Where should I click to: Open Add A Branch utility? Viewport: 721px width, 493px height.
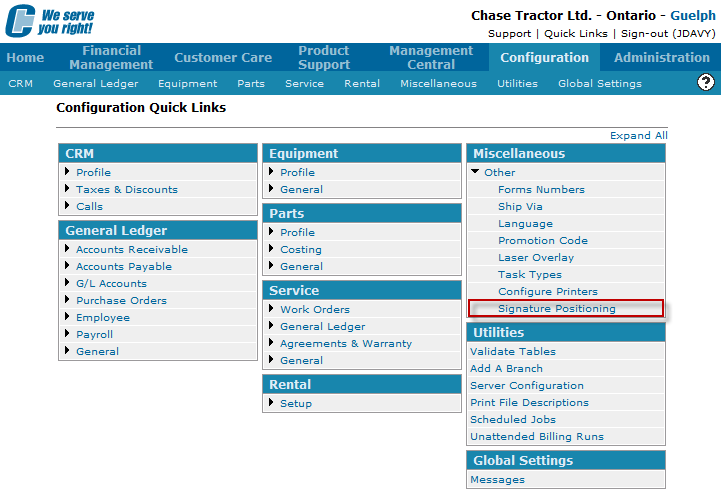click(506, 368)
